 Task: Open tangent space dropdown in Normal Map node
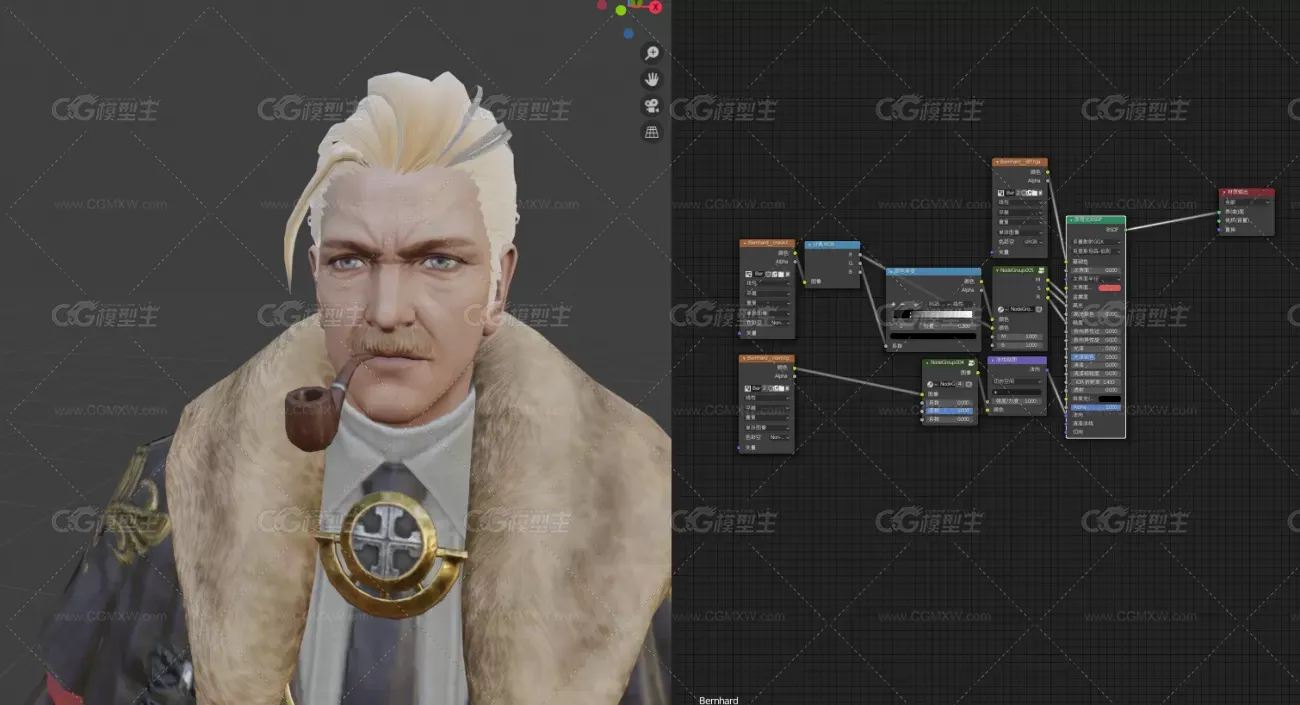(1017, 382)
